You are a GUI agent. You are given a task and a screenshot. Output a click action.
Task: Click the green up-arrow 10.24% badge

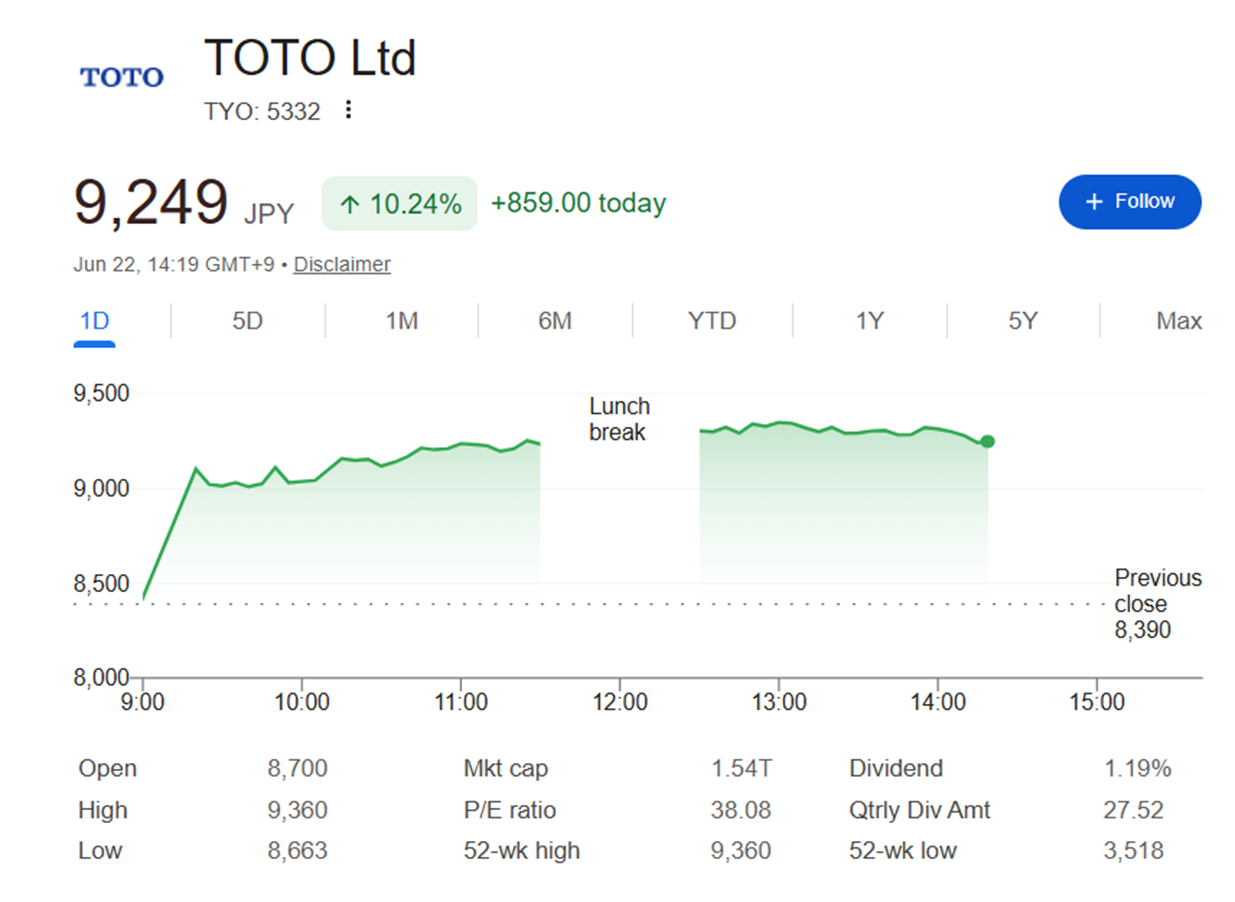pos(400,204)
